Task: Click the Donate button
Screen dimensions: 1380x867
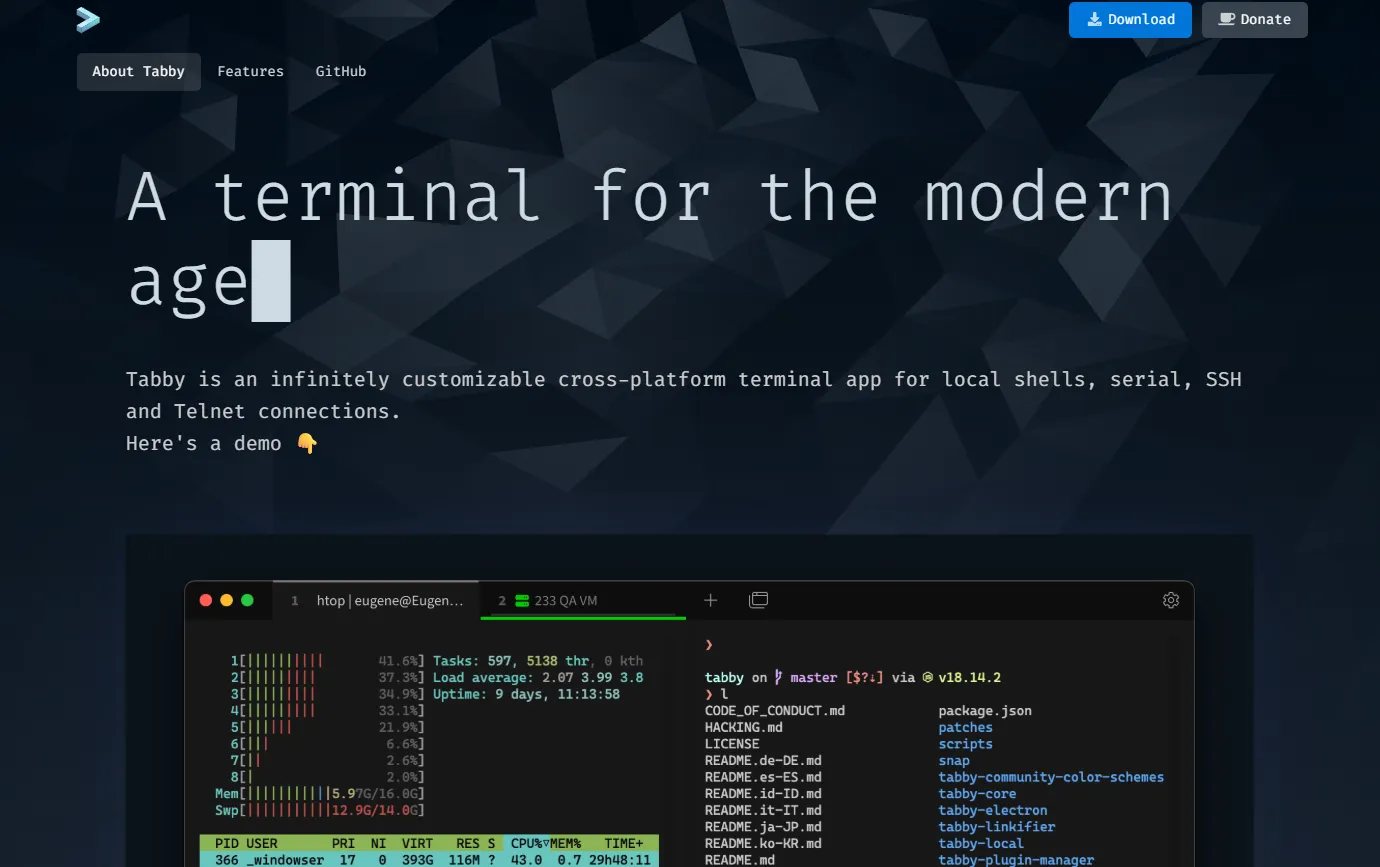Action: click(1254, 20)
